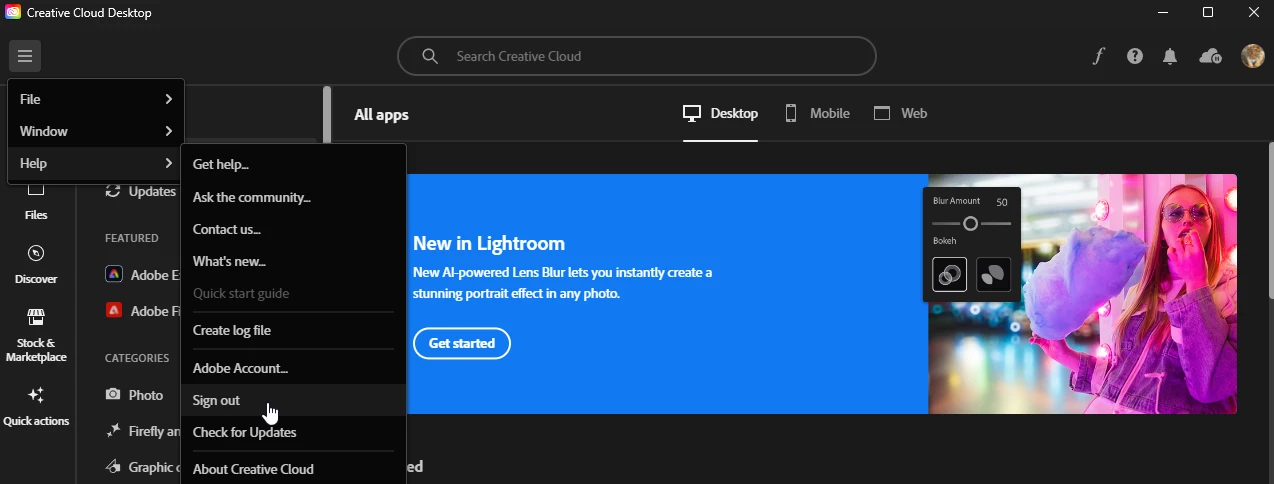
Task: Switch to the Desktop tab
Action: 720,113
